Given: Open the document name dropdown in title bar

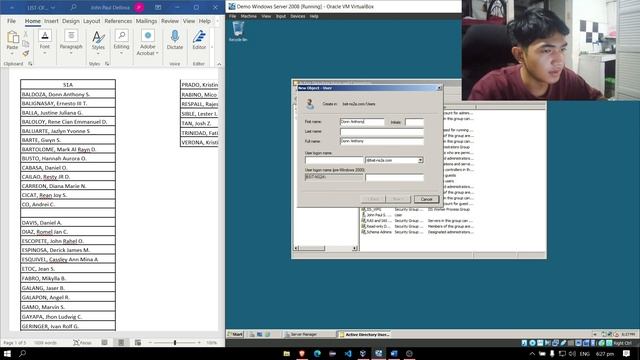Looking at the screenshot, I should tap(53, 7).
